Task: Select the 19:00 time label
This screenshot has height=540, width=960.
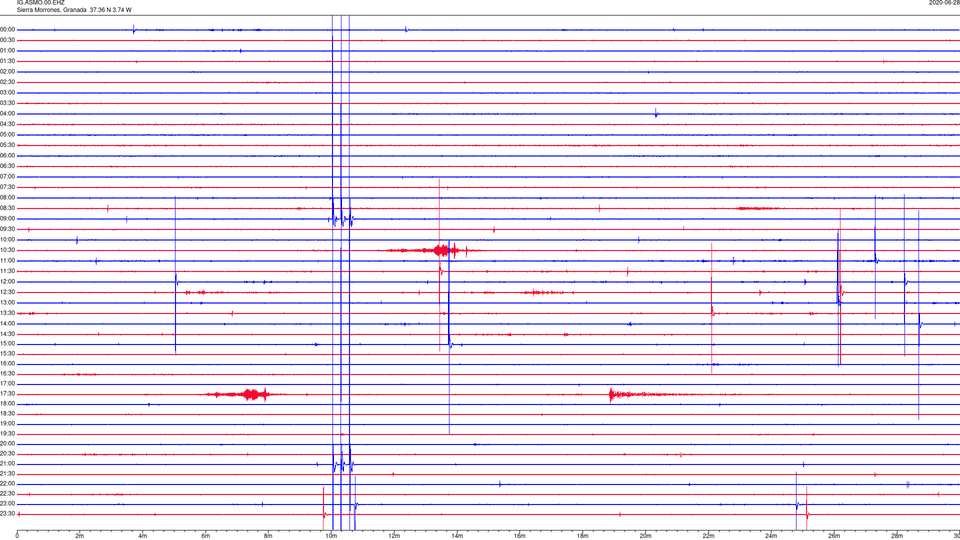Action: (x=7, y=424)
